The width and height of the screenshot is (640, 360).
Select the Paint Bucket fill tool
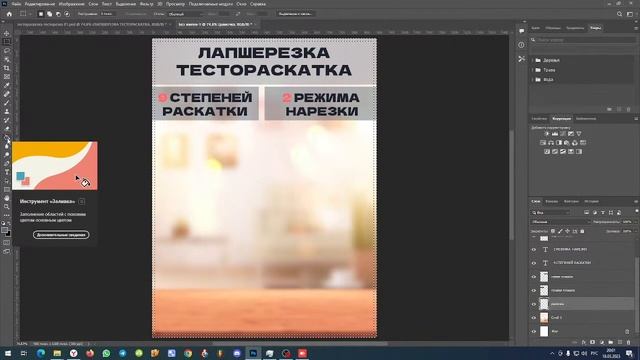(7, 138)
